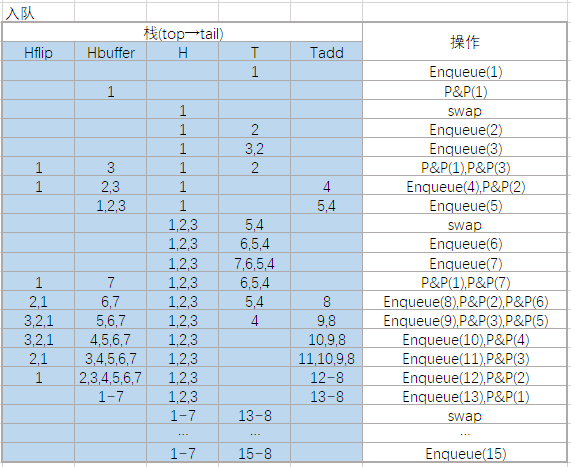The height and width of the screenshot is (467, 571).
Task: Select the Enqueue(10),P&P(4) cell
Action: pos(465,339)
